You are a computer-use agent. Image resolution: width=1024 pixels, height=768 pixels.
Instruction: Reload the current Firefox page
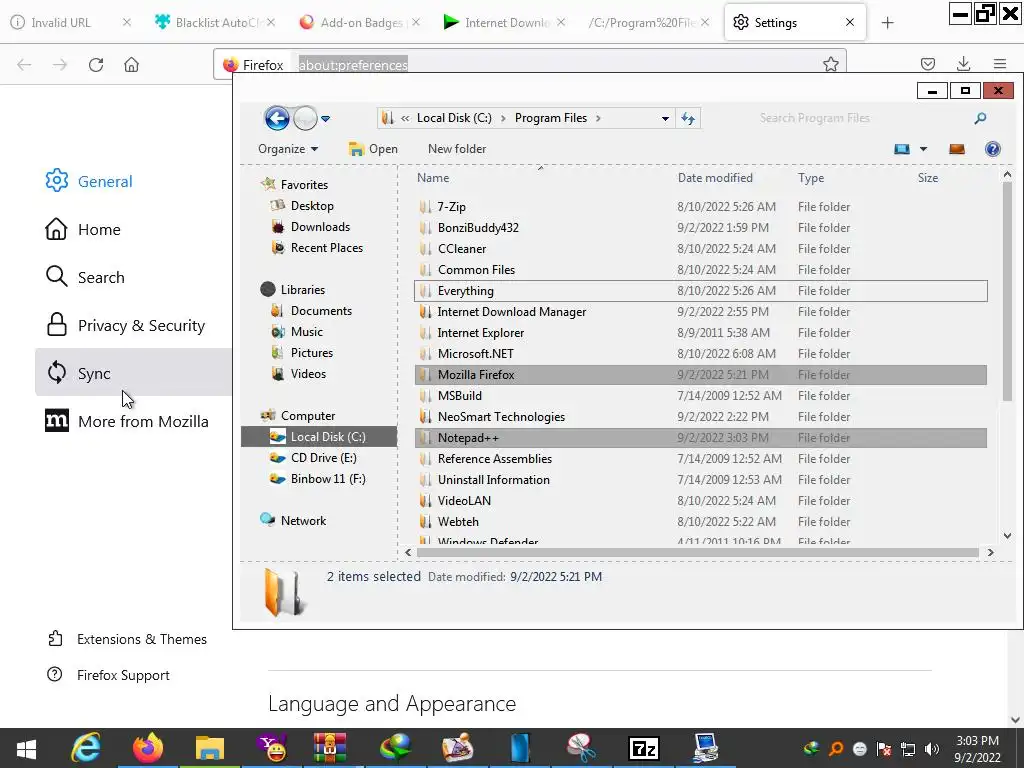[x=96, y=65]
